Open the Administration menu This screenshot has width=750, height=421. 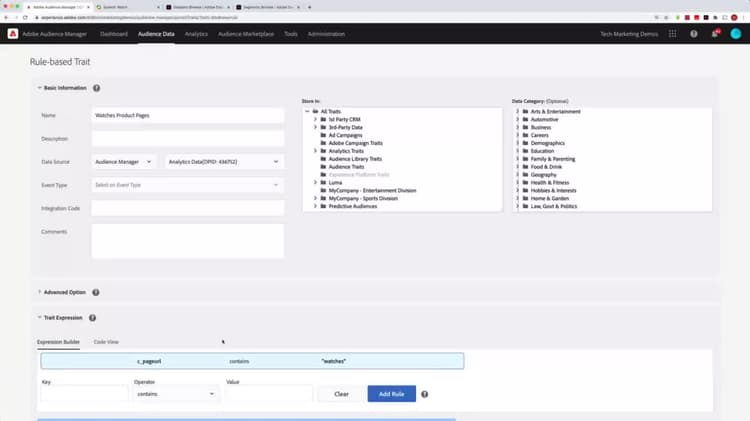[x=326, y=34]
